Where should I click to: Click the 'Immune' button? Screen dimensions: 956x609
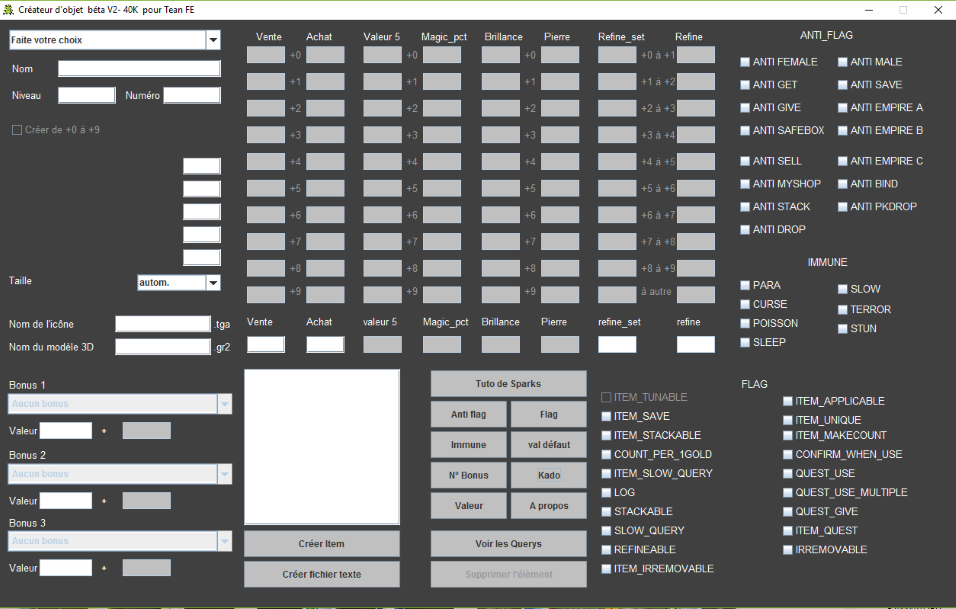pyautogui.click(x=468, y=445)
